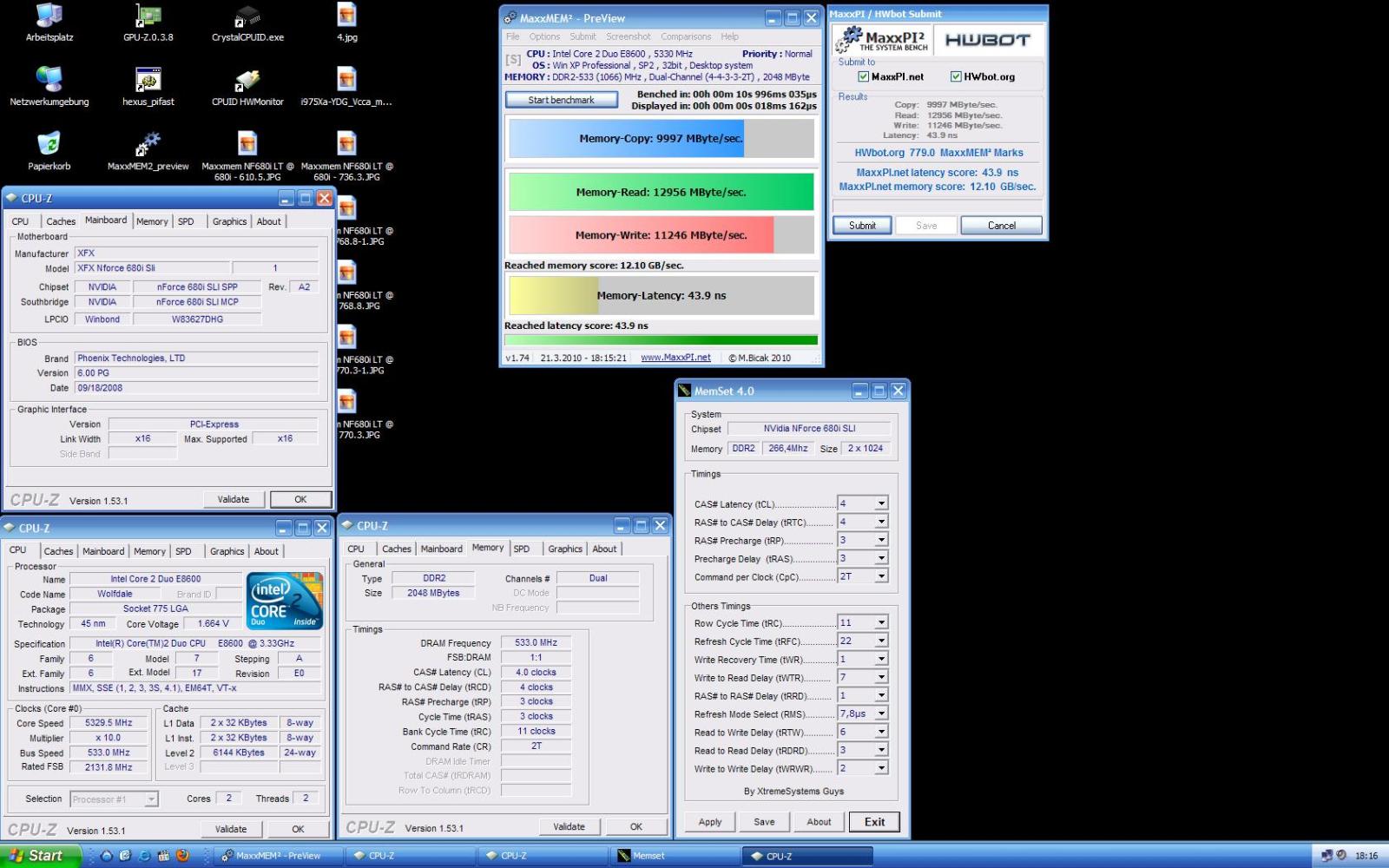Launch Firefox from the quick launch bar
The image size is (1389, 868).
182,856
